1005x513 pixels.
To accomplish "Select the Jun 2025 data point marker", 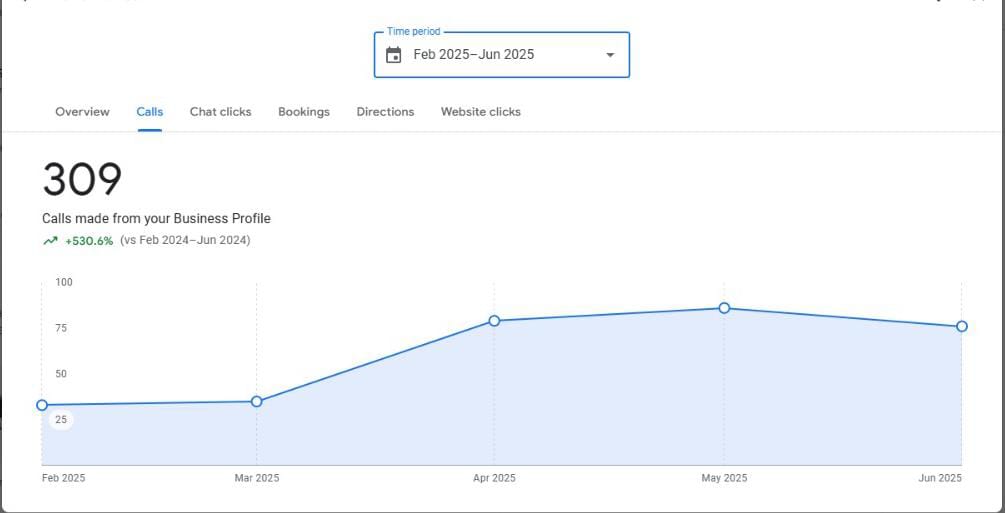I will click(x=961, y=326).
